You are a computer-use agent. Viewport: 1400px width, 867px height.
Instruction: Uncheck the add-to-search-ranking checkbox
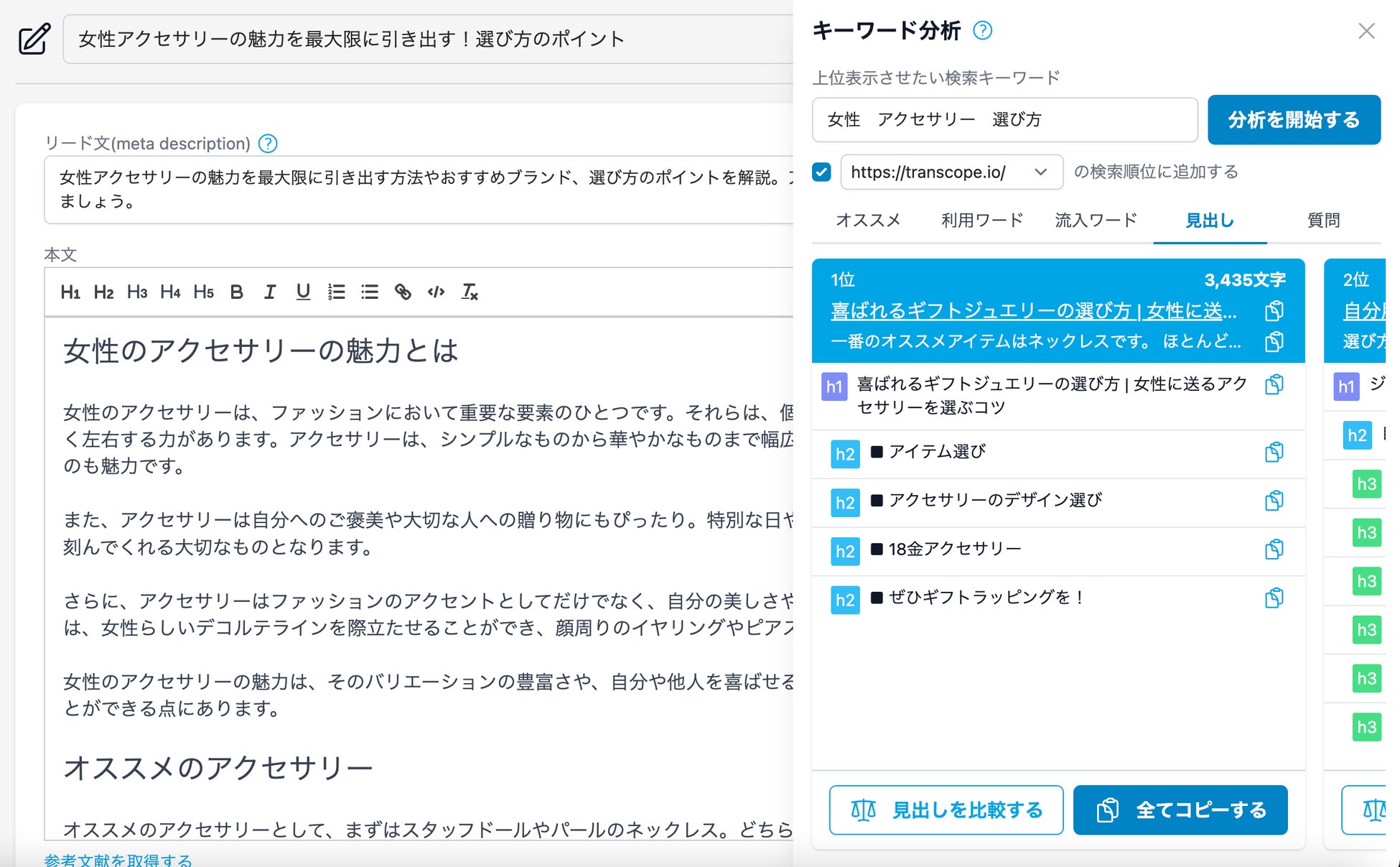(x=821, y=172)
